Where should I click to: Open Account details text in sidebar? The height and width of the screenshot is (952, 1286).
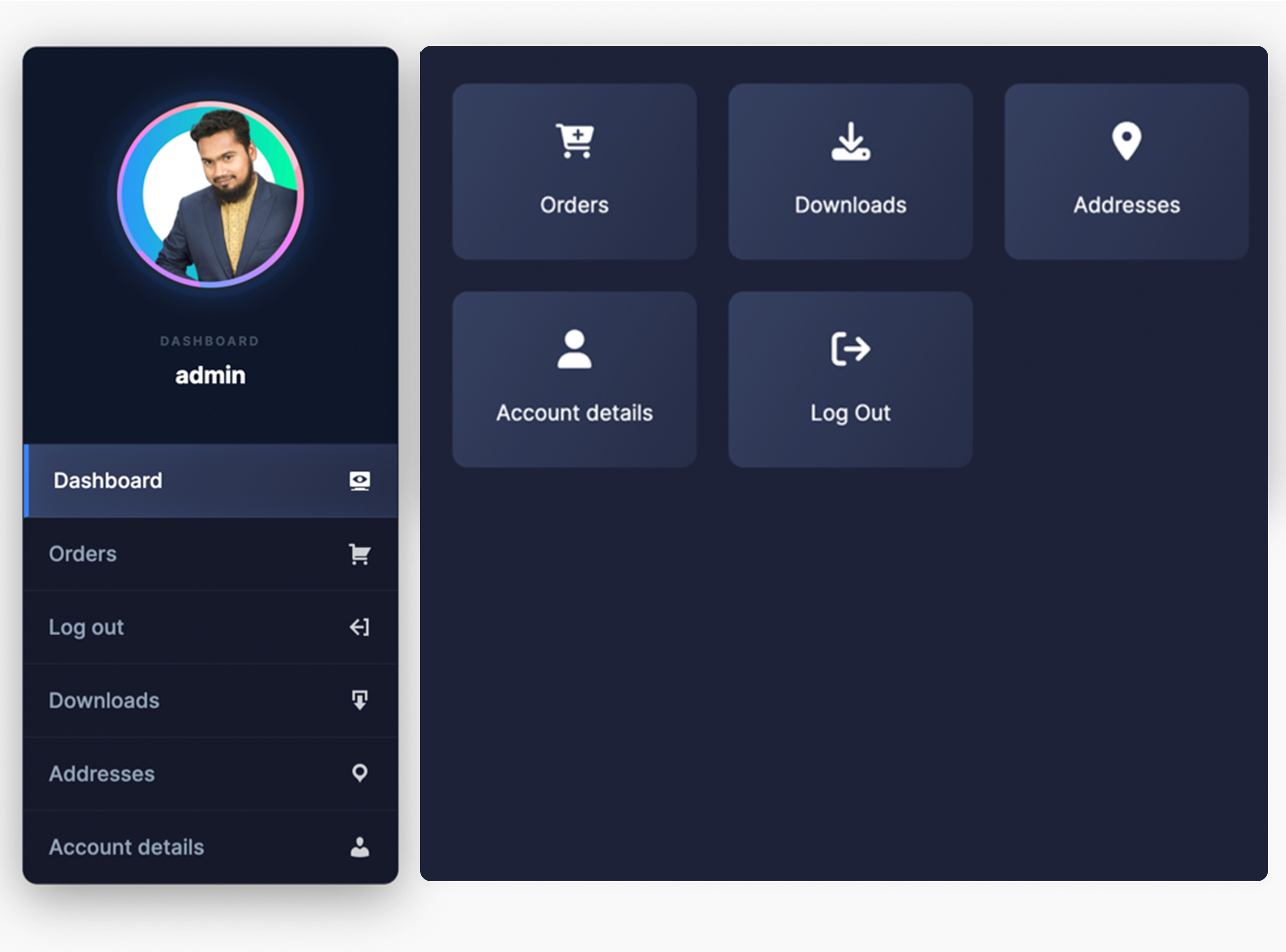[x=126, y=847]
